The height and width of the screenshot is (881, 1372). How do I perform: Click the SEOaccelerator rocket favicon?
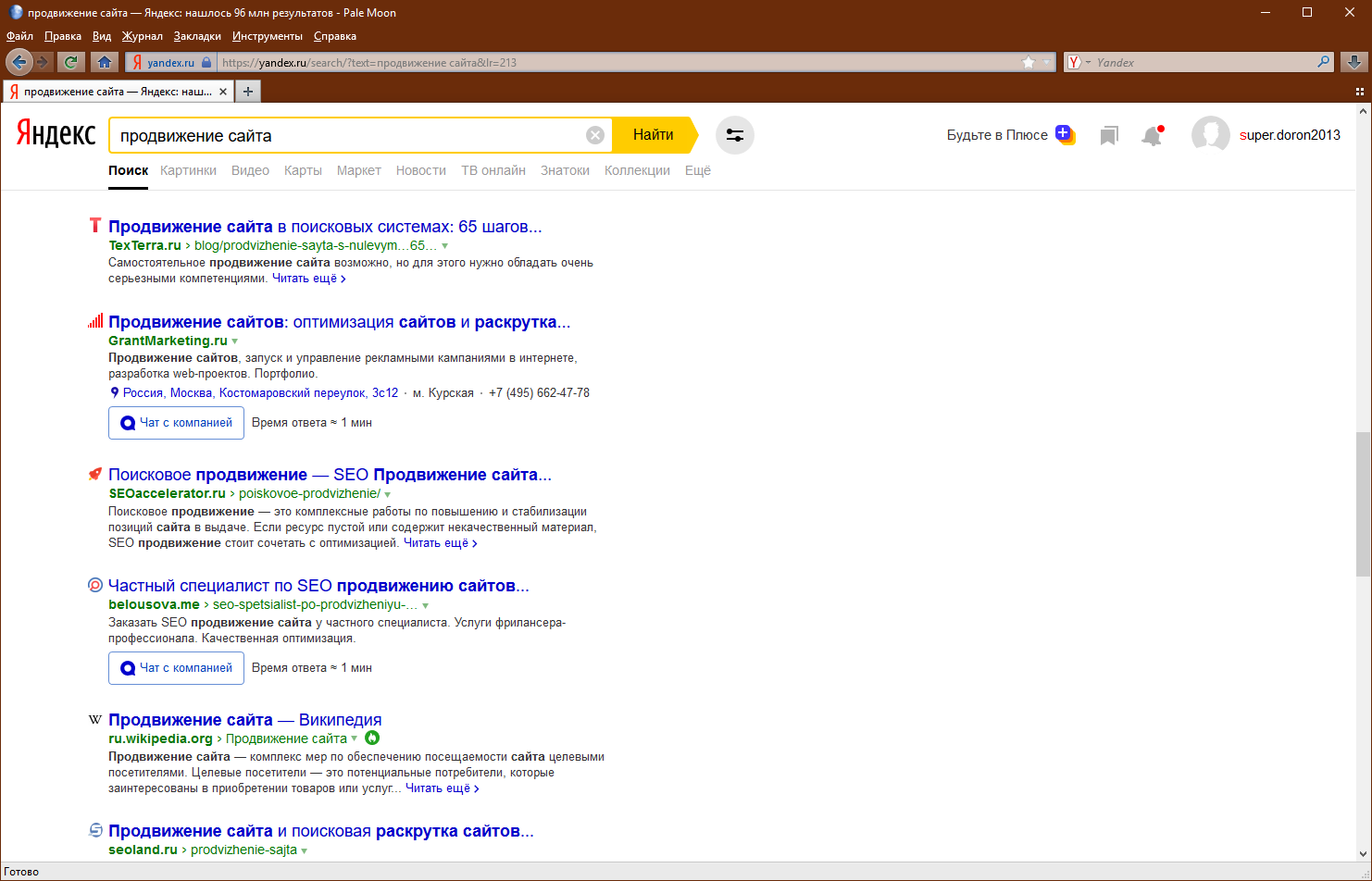pyautogui.click(x=94, y=474)
